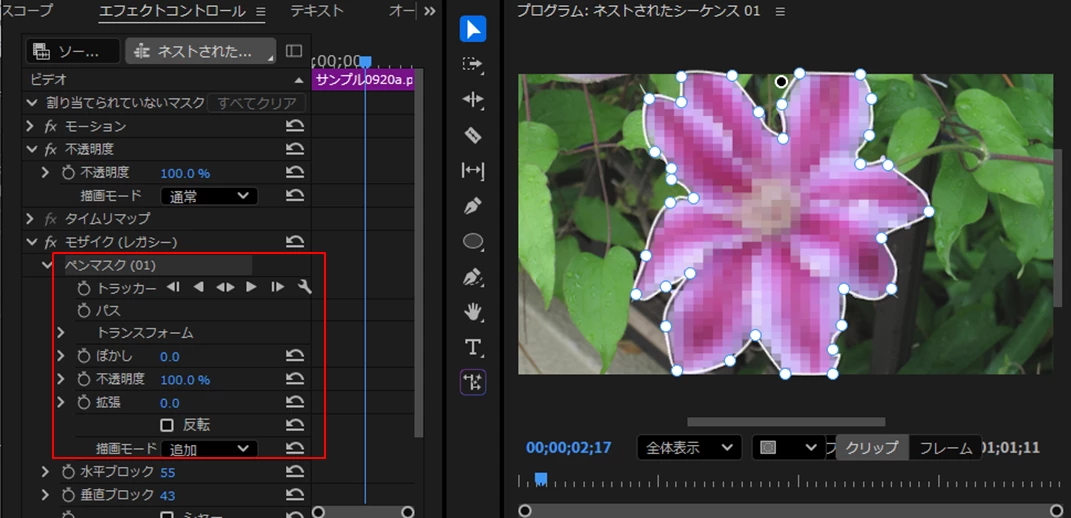Expand the タイムリマップ effect
The image size is (1071, 518).
coord(30,219)
